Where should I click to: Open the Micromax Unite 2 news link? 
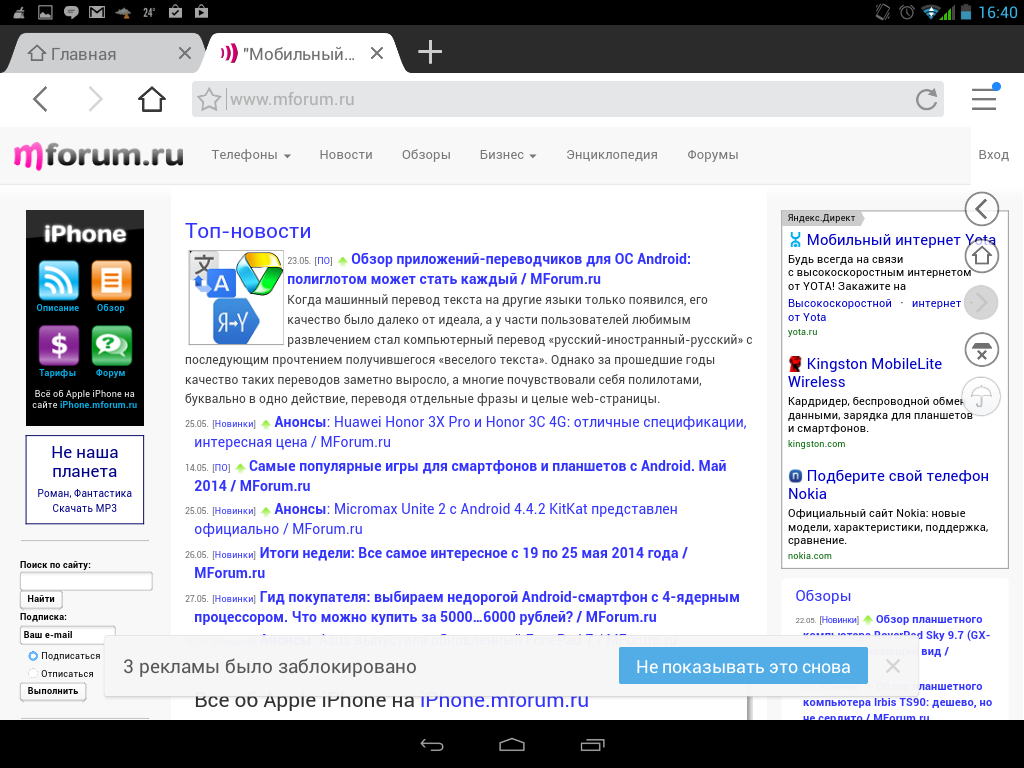(x=436, y=519)
